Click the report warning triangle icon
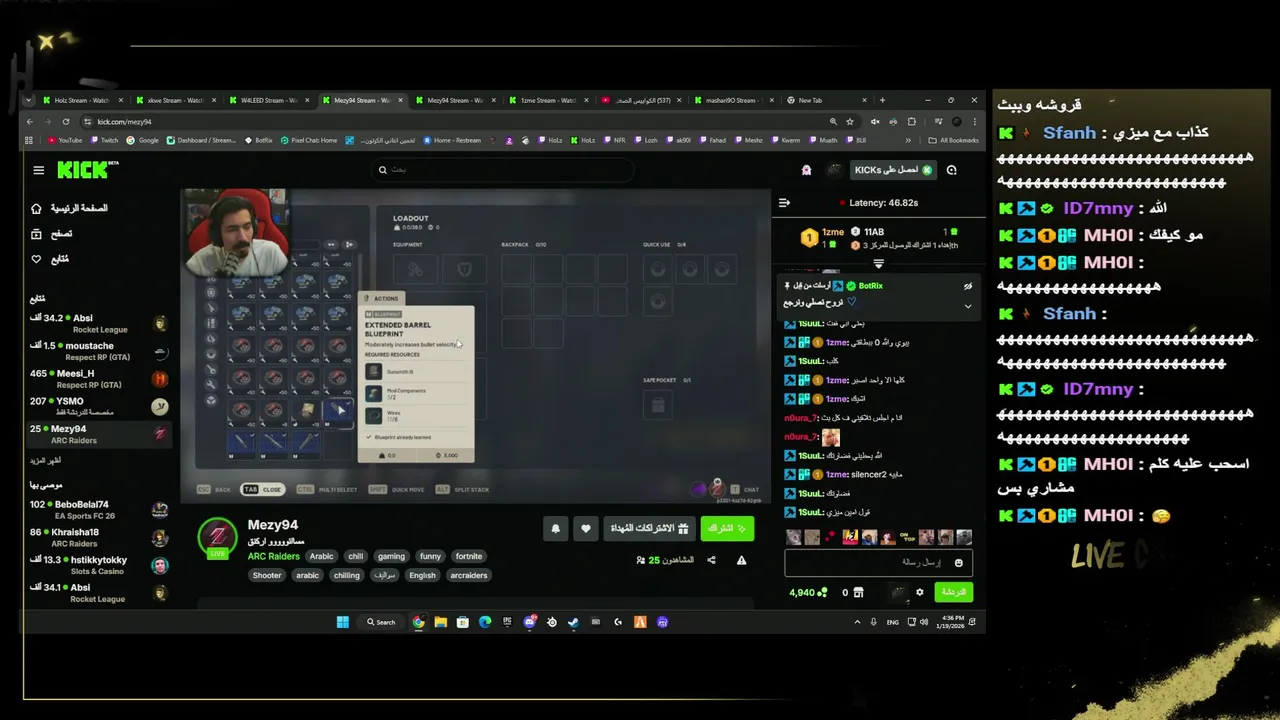This screenshot has height=720, width=1280. coord(741,560)
